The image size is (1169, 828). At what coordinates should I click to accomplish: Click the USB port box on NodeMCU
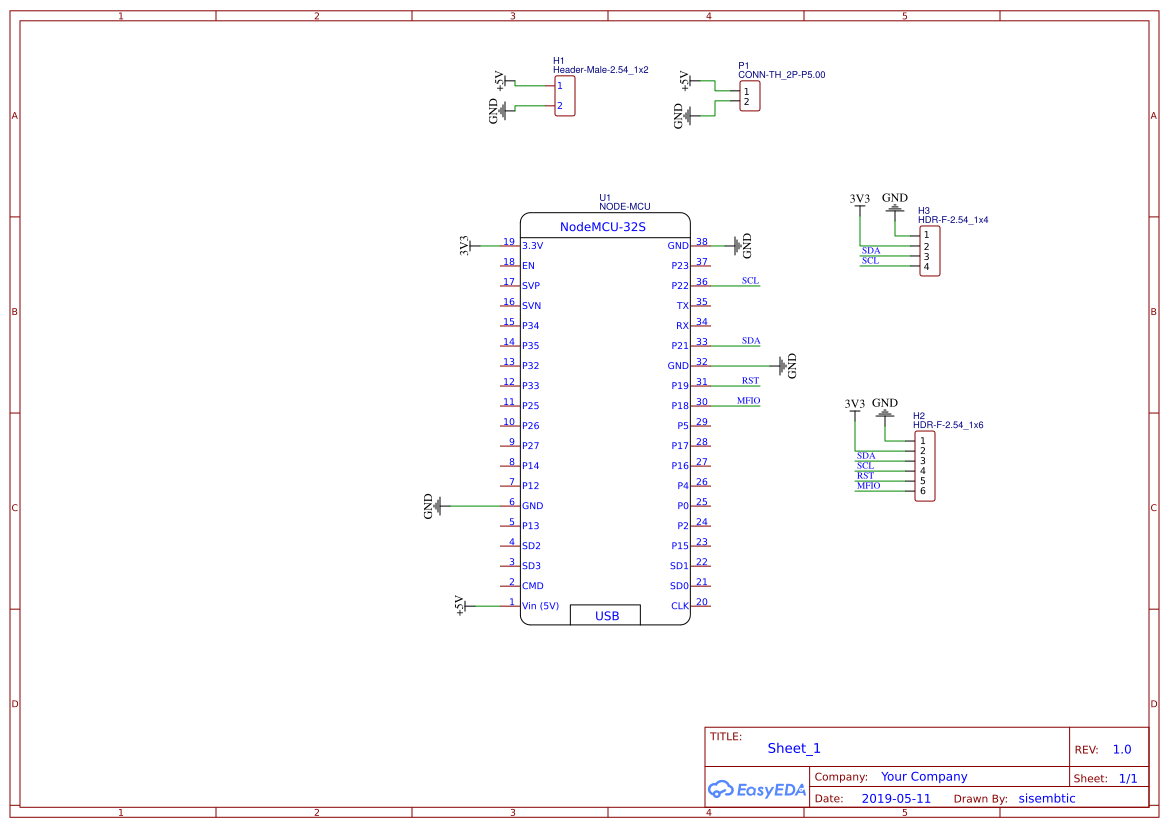[x=605, y=615]
